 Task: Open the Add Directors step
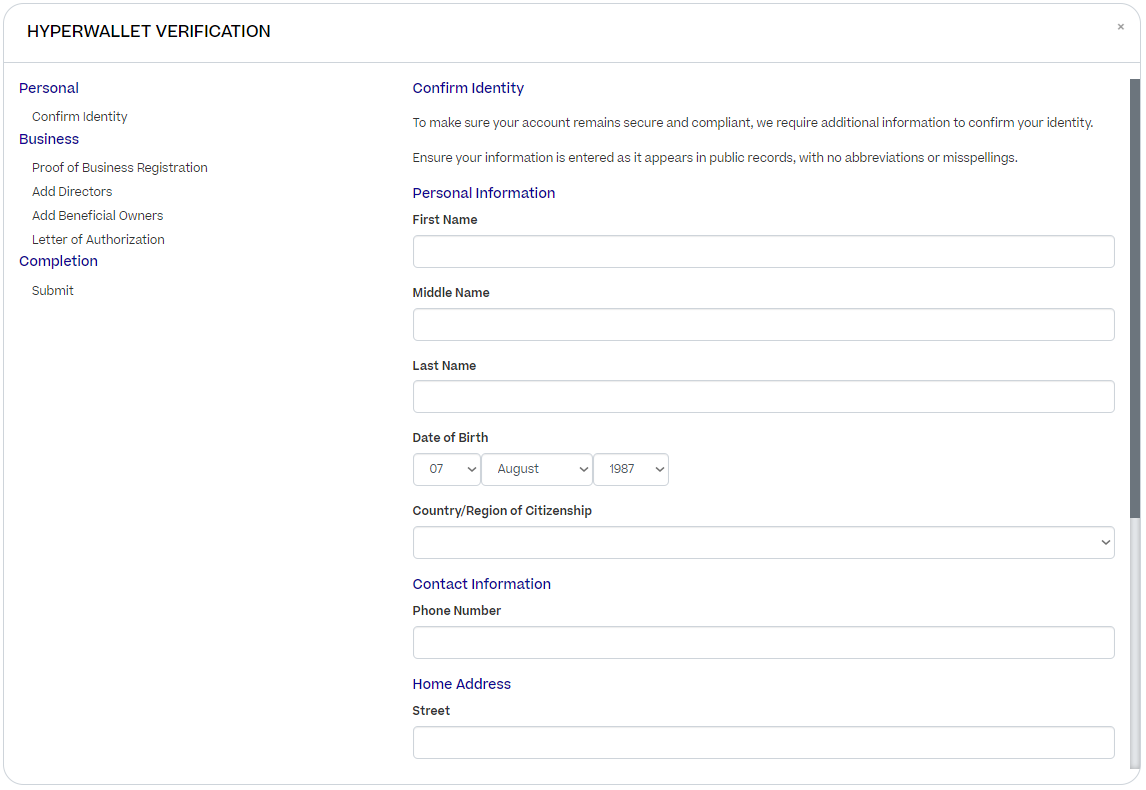(x=72, y=191)
